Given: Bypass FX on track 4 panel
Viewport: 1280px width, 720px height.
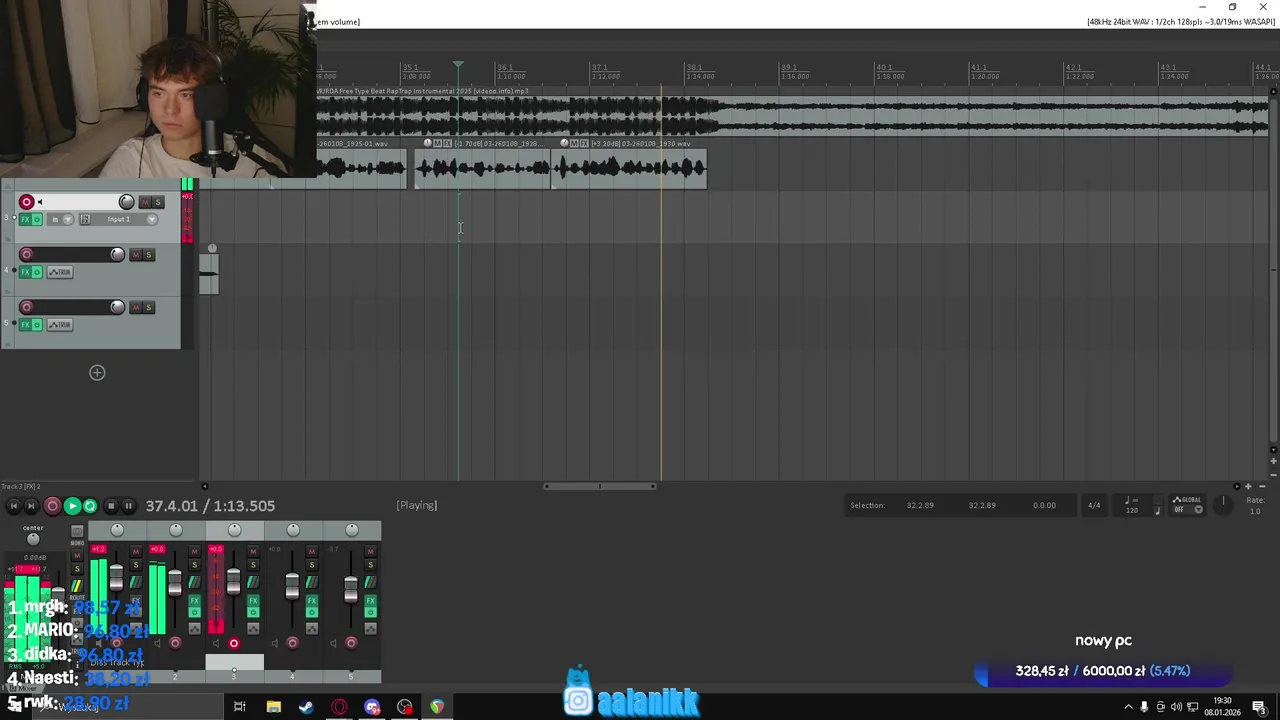Looking at the screenshot, I should click(37, 272).
